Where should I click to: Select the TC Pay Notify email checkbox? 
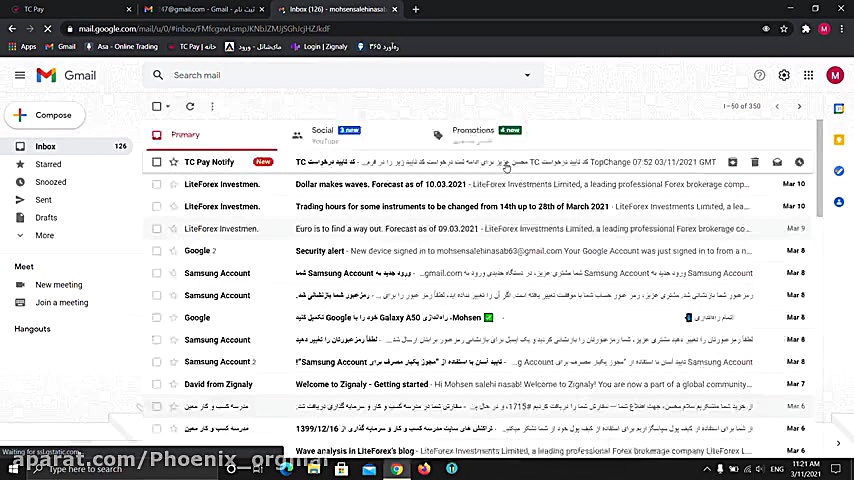click(x=157, y=162)
